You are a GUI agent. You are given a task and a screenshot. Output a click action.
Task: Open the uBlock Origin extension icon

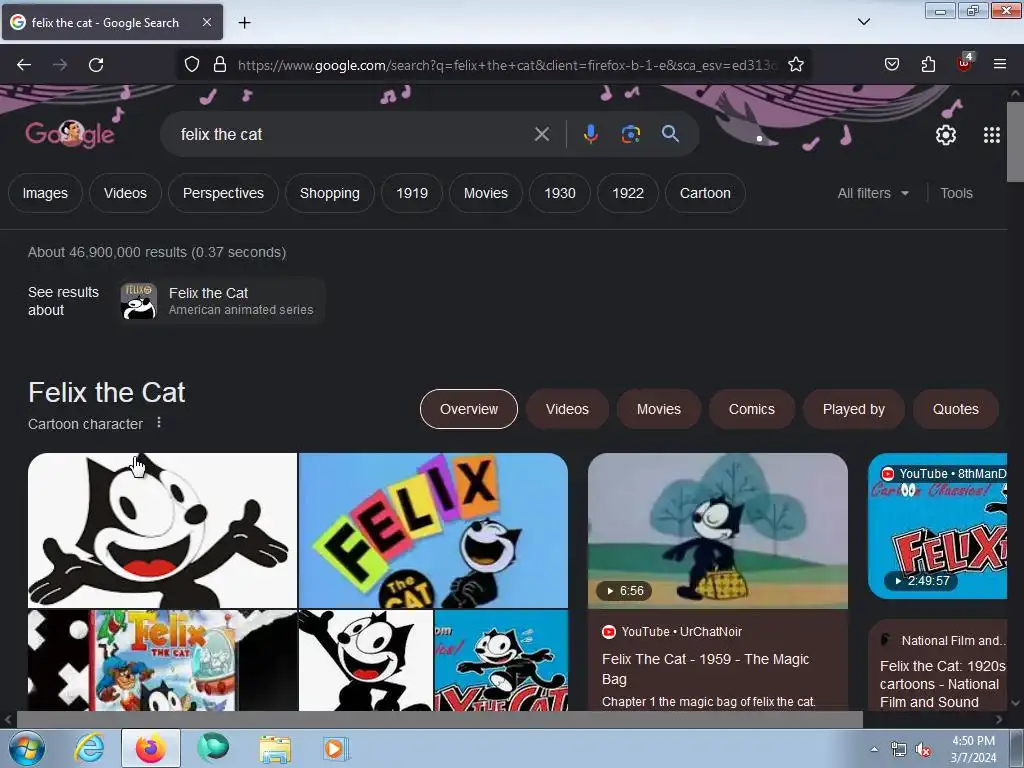[x=964, y=63]
